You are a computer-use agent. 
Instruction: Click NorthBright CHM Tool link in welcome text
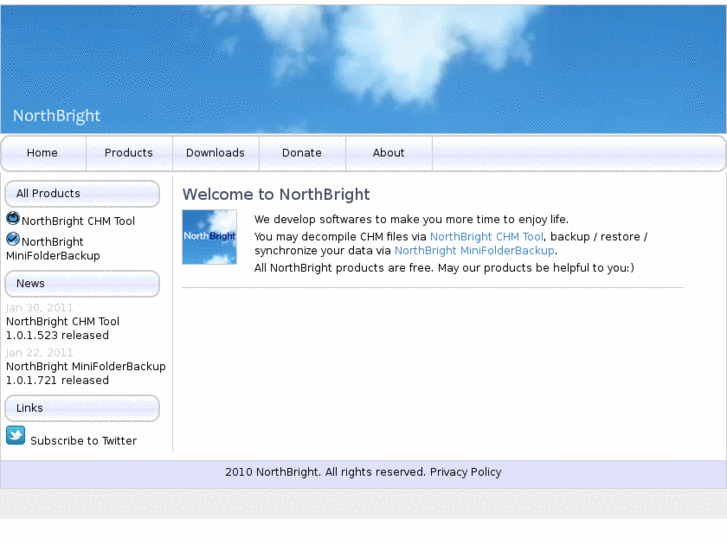486,237
